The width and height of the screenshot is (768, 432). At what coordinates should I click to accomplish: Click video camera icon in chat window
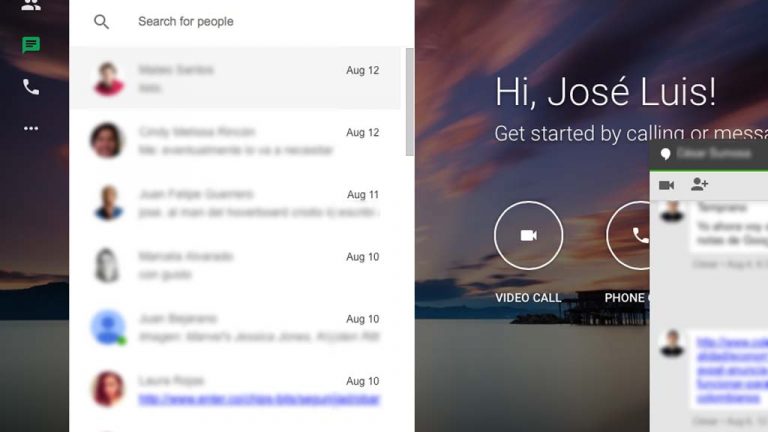(666, 185)
